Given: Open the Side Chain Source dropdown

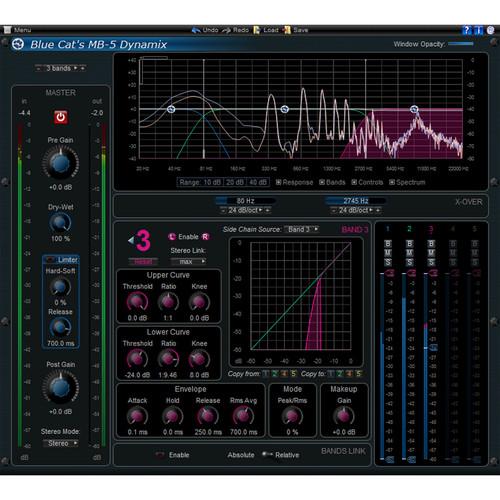Looking at the screenshot, I should point(302,229).
